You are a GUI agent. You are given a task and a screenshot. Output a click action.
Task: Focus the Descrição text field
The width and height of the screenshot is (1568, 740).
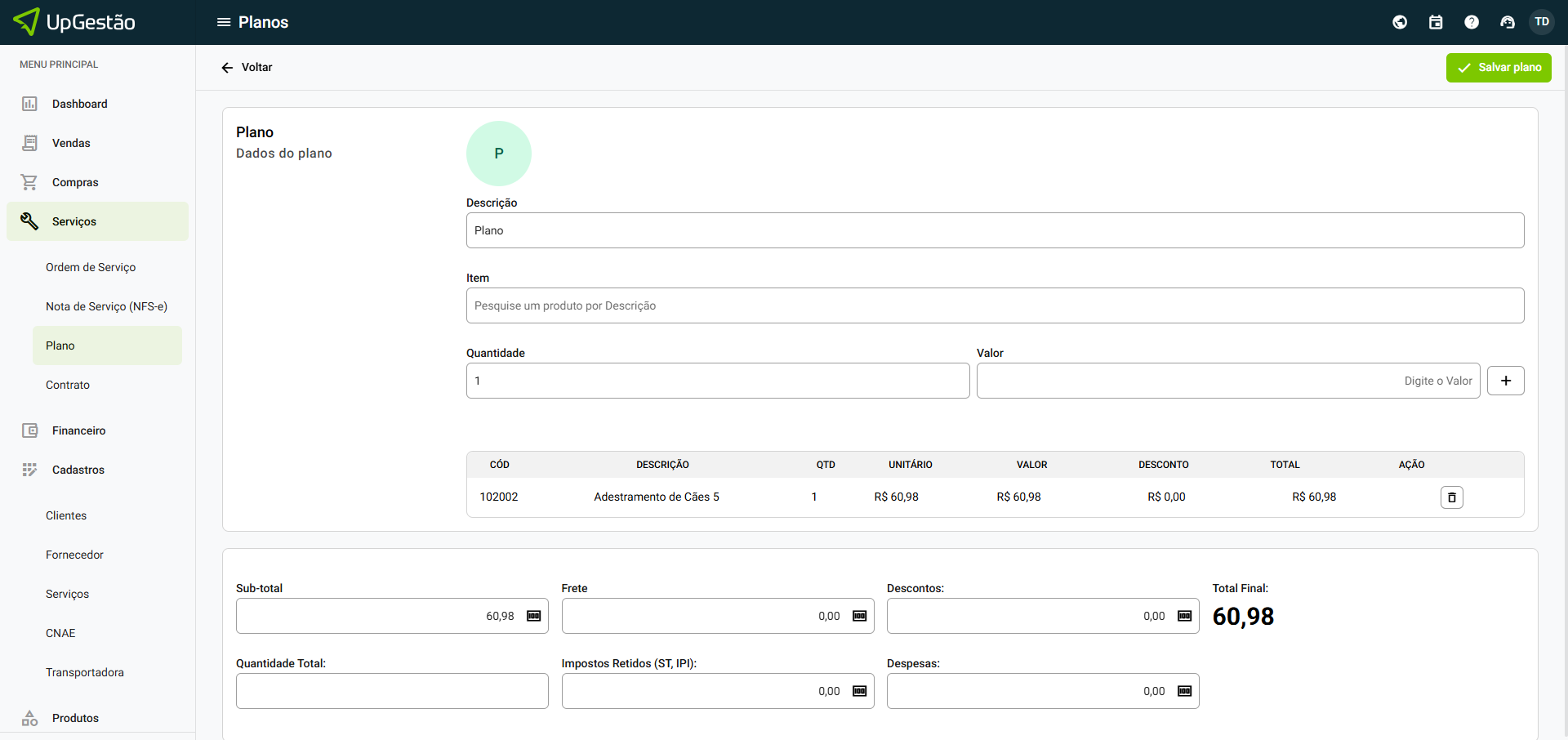994,230
